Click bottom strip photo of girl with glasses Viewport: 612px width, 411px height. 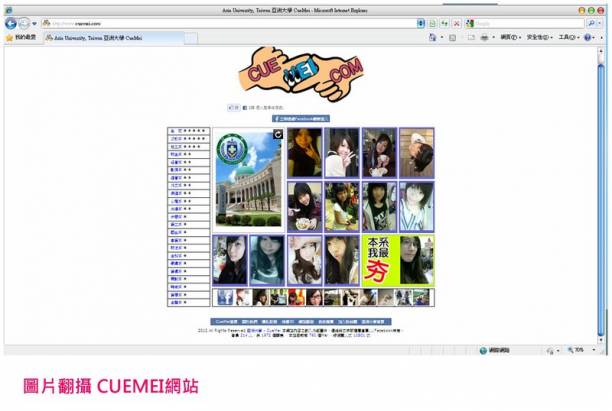click(314, 297)
